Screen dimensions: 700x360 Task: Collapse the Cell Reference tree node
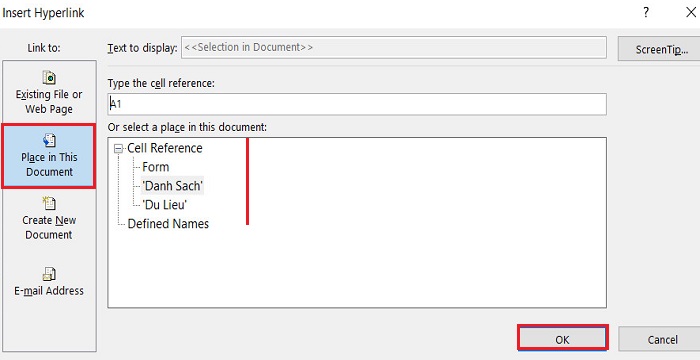pyautogui.click(x=118, y=149)
